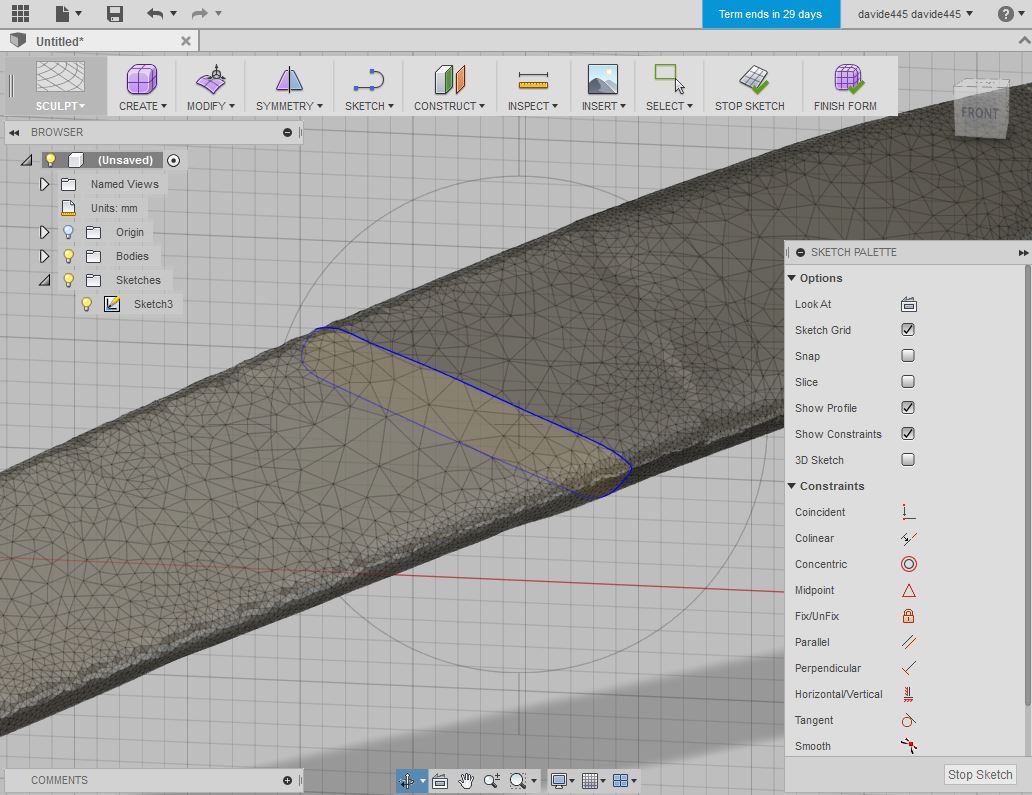Toggle the Sketch Grid checkbox
This screenshot has height=795, width=1032.
coord(907,330)
